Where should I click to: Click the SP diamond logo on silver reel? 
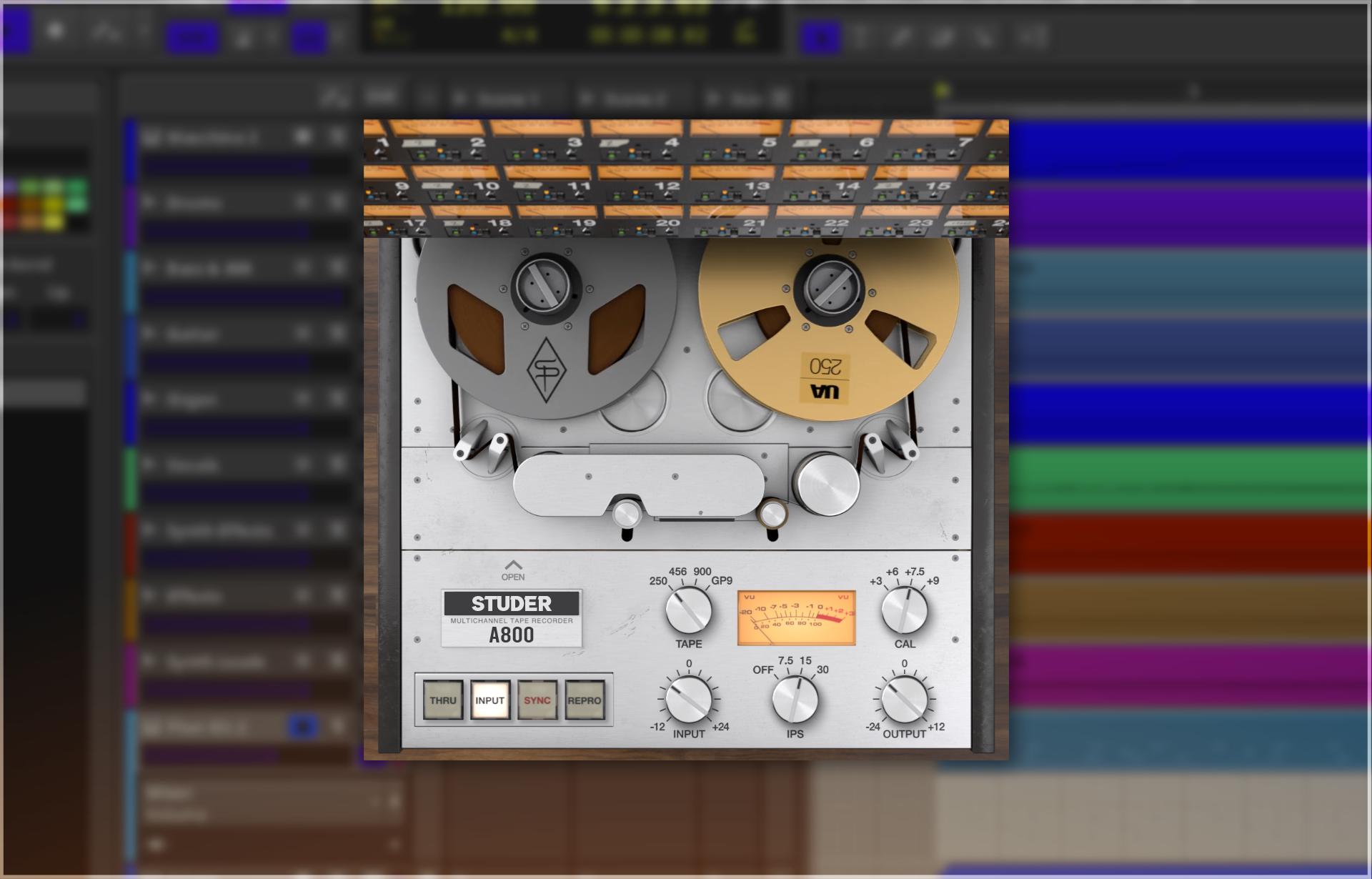[x=547, y=370]
